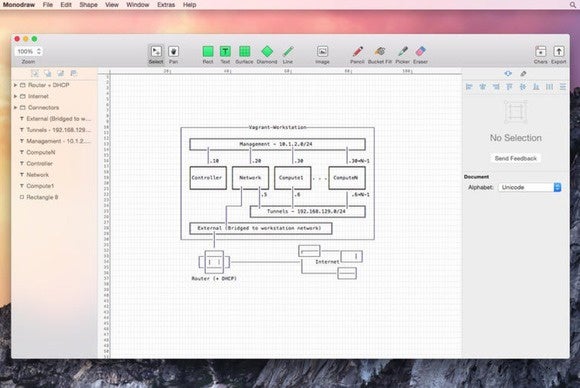Switch to the inspector pencil tab
Screen dimensions: 580x388
523,74
